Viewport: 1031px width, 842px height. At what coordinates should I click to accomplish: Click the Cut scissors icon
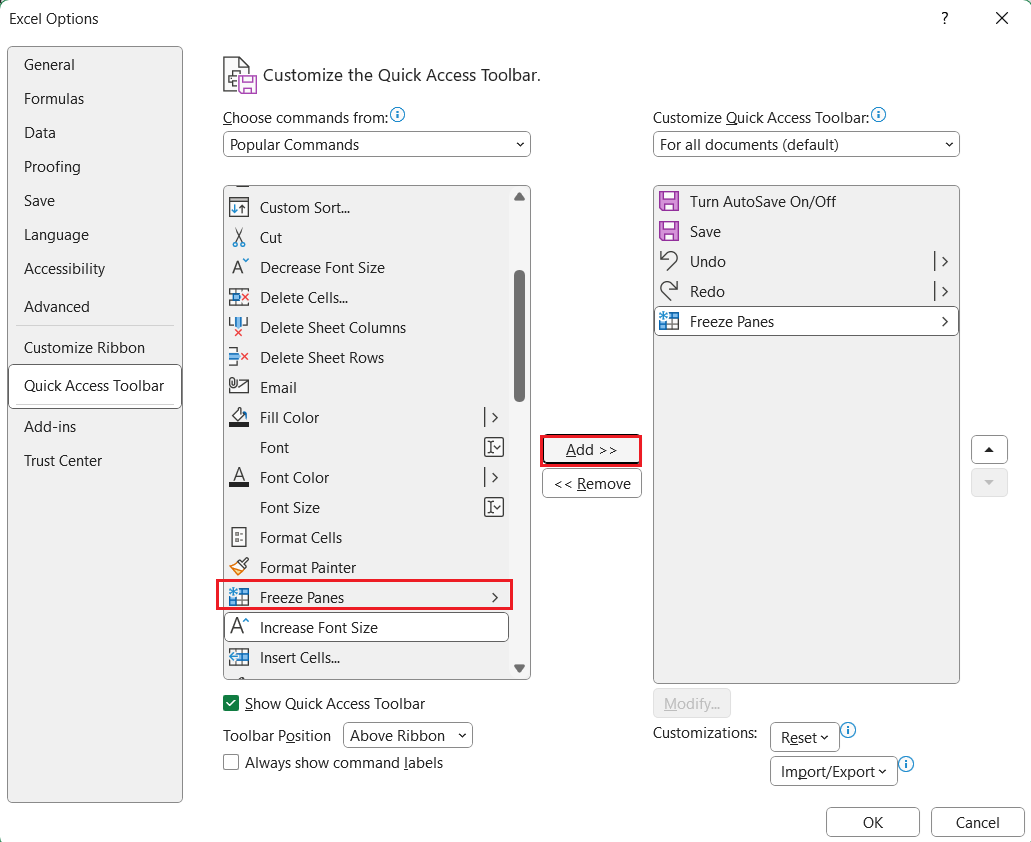pyautogui.click(x=239, y=237)
